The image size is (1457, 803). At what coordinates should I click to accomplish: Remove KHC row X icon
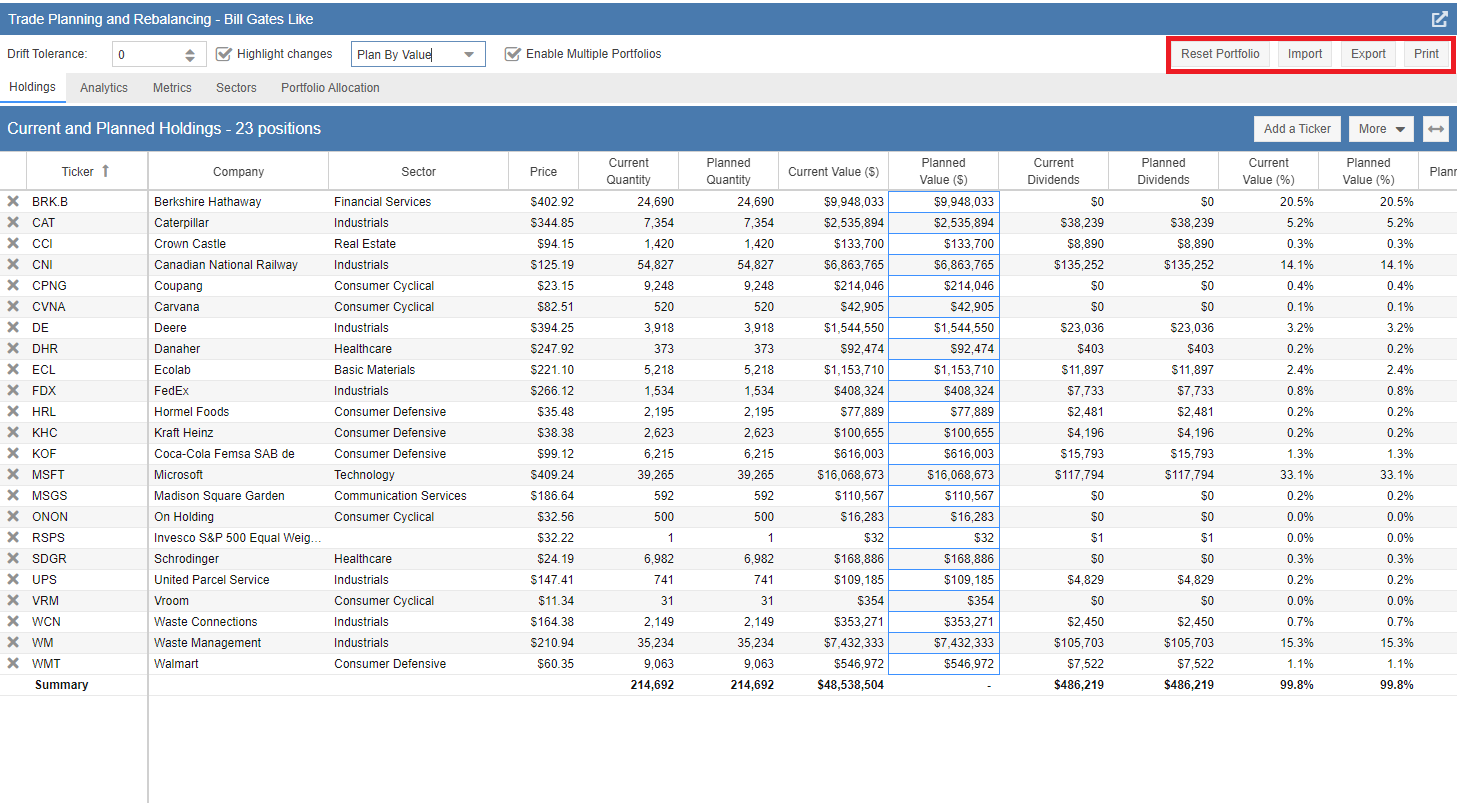coord(13,432)
